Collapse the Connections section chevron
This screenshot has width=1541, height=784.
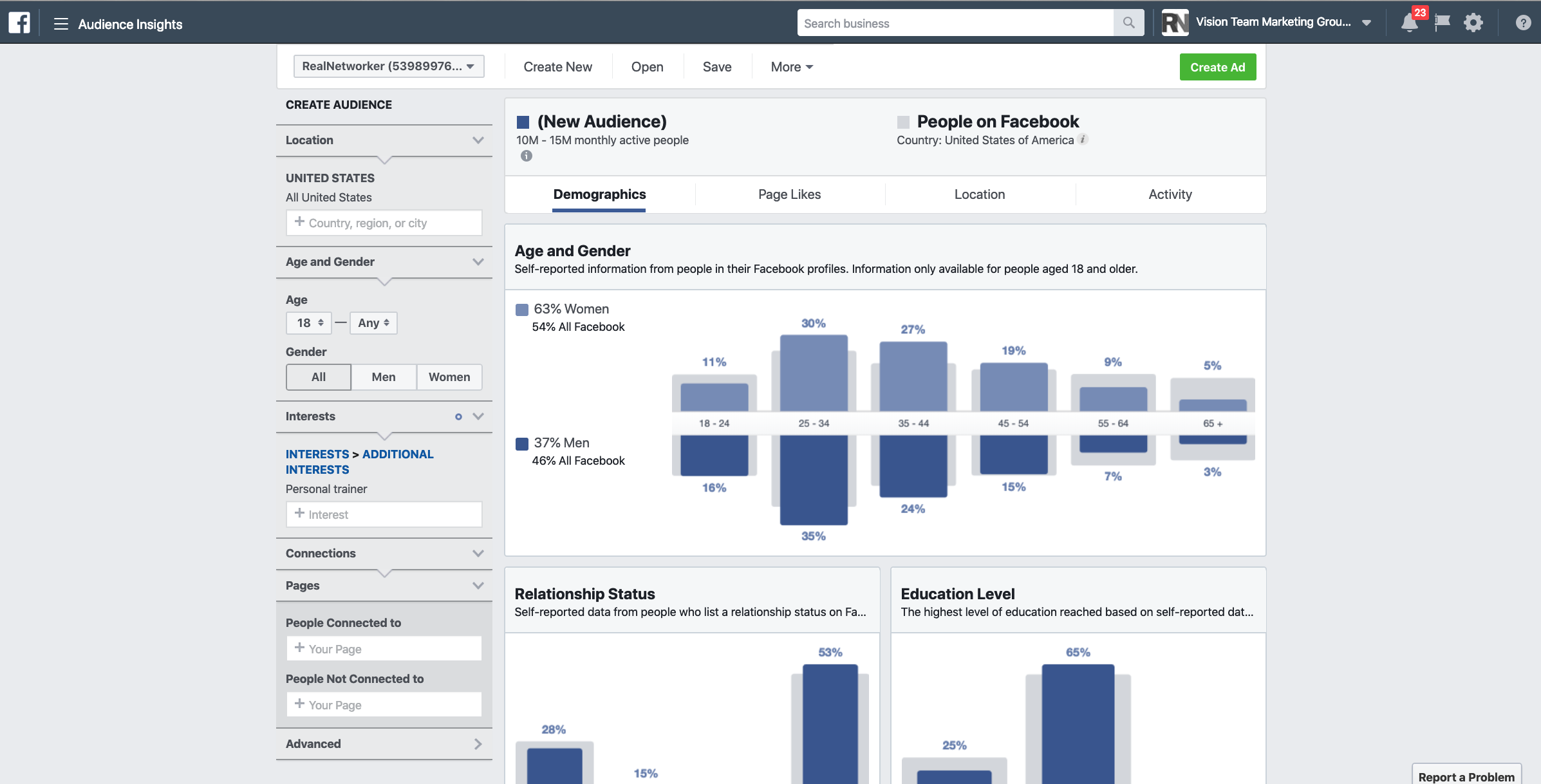478,553
